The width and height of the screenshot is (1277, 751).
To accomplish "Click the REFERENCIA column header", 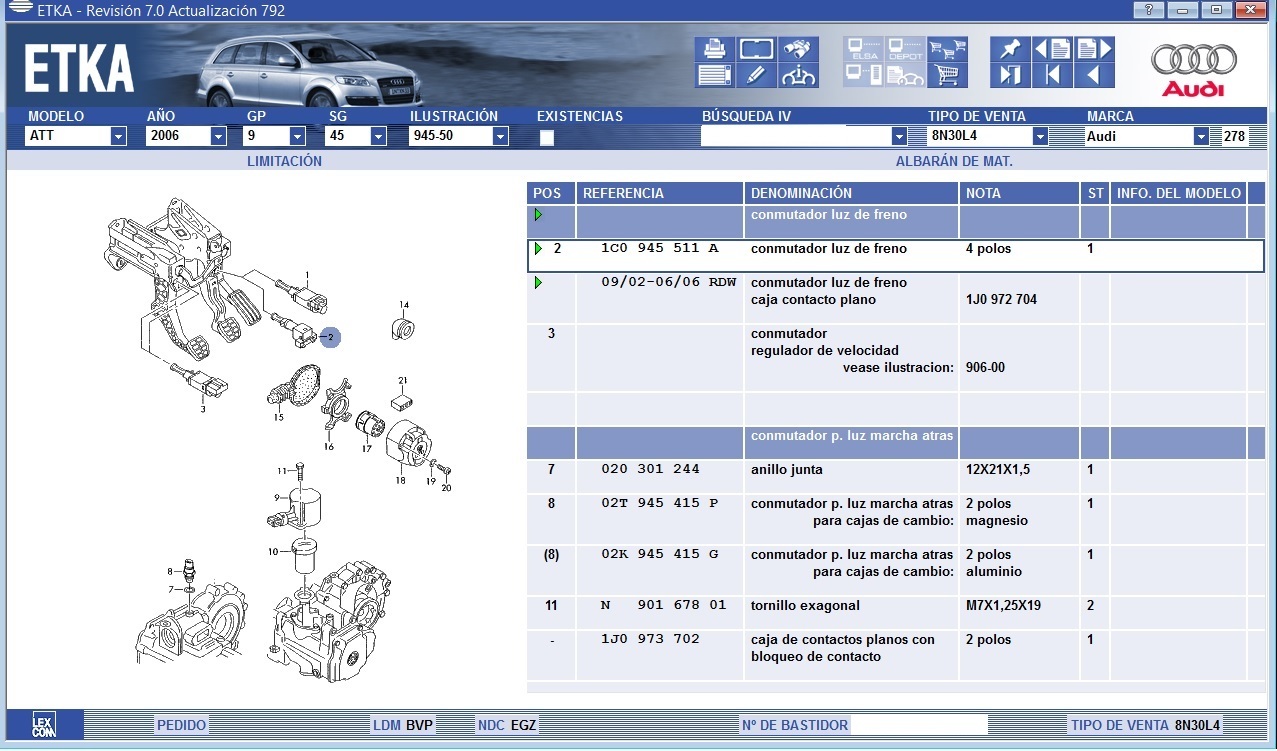I will pyautogui.click(x=660, y=193).
